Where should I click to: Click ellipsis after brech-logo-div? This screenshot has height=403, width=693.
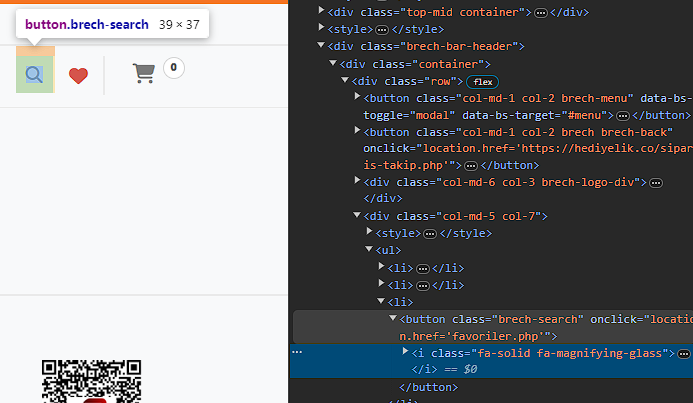656,183
